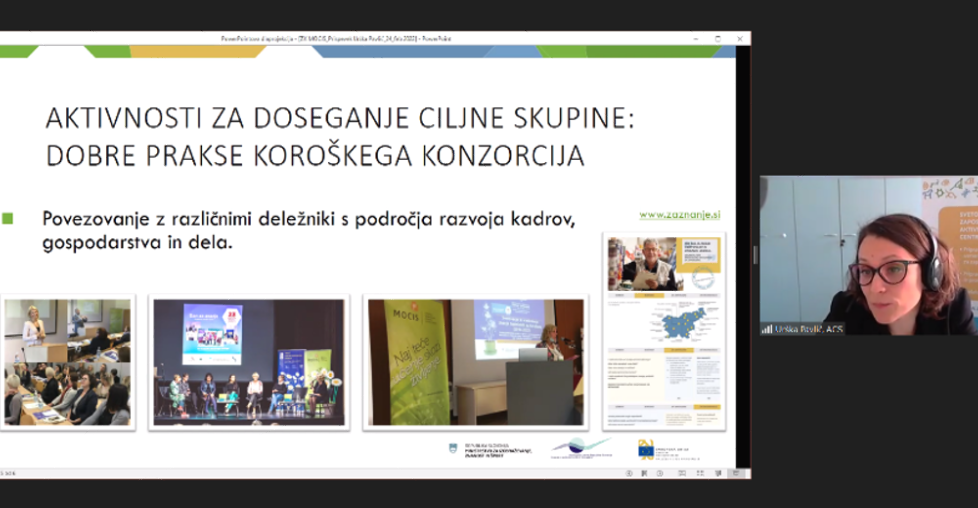Image resolution: width=978 pixels, height=508 pixels.
Task: Open the slideshow menu icon in status bar
Action: point(644,473)
